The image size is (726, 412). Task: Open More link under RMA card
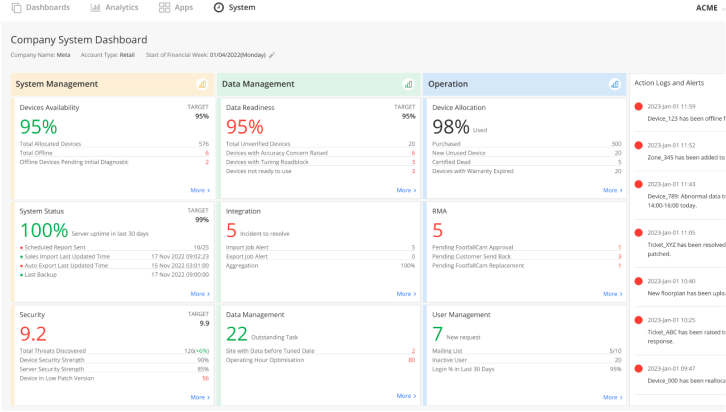[x=613, y=294]
